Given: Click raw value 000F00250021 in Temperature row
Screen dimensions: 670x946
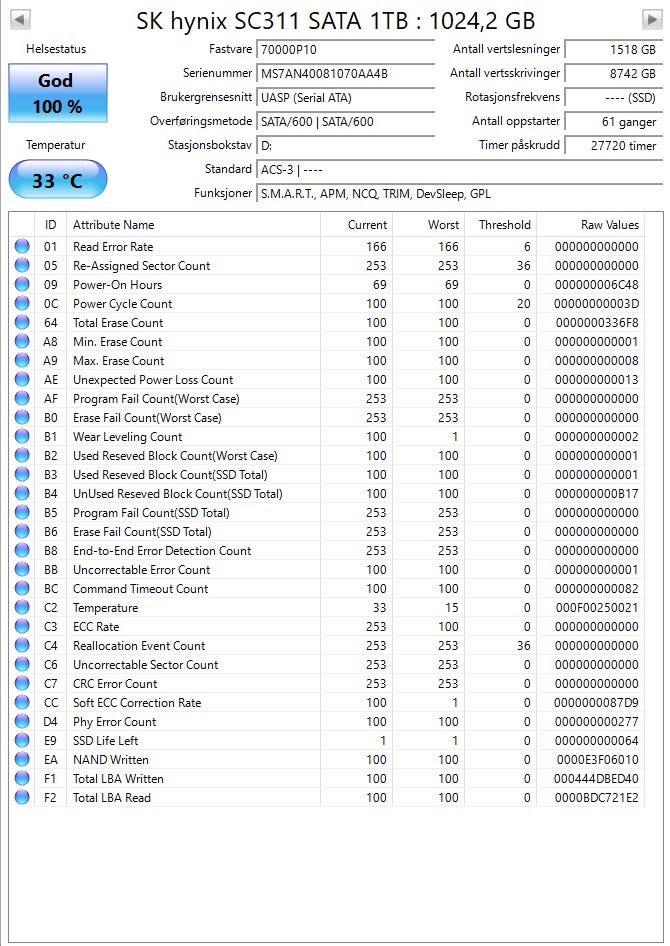Looking at the screenshot, I should [597, 608].
